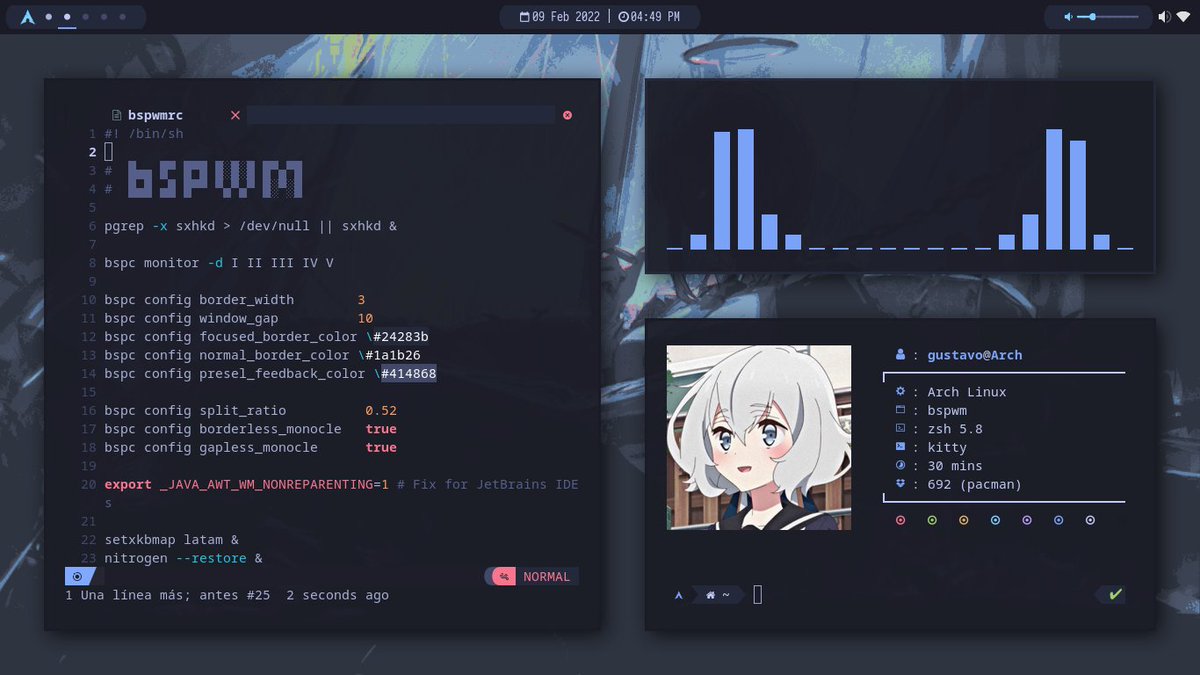Select the red color dot in the fetch palette
Image resolution: width=1200 pixels, height=675 pixels.
click(900, 520)
